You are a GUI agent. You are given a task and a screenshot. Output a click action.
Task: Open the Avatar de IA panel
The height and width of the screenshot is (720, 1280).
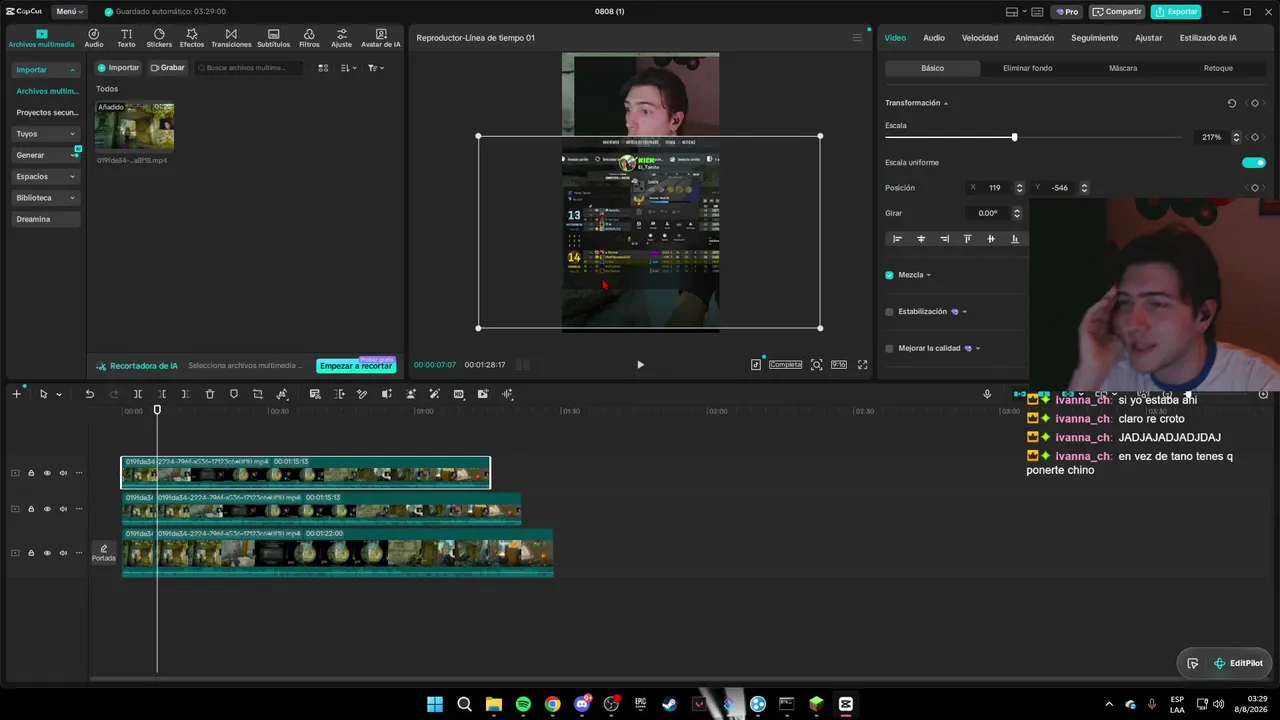pos(381,38)
